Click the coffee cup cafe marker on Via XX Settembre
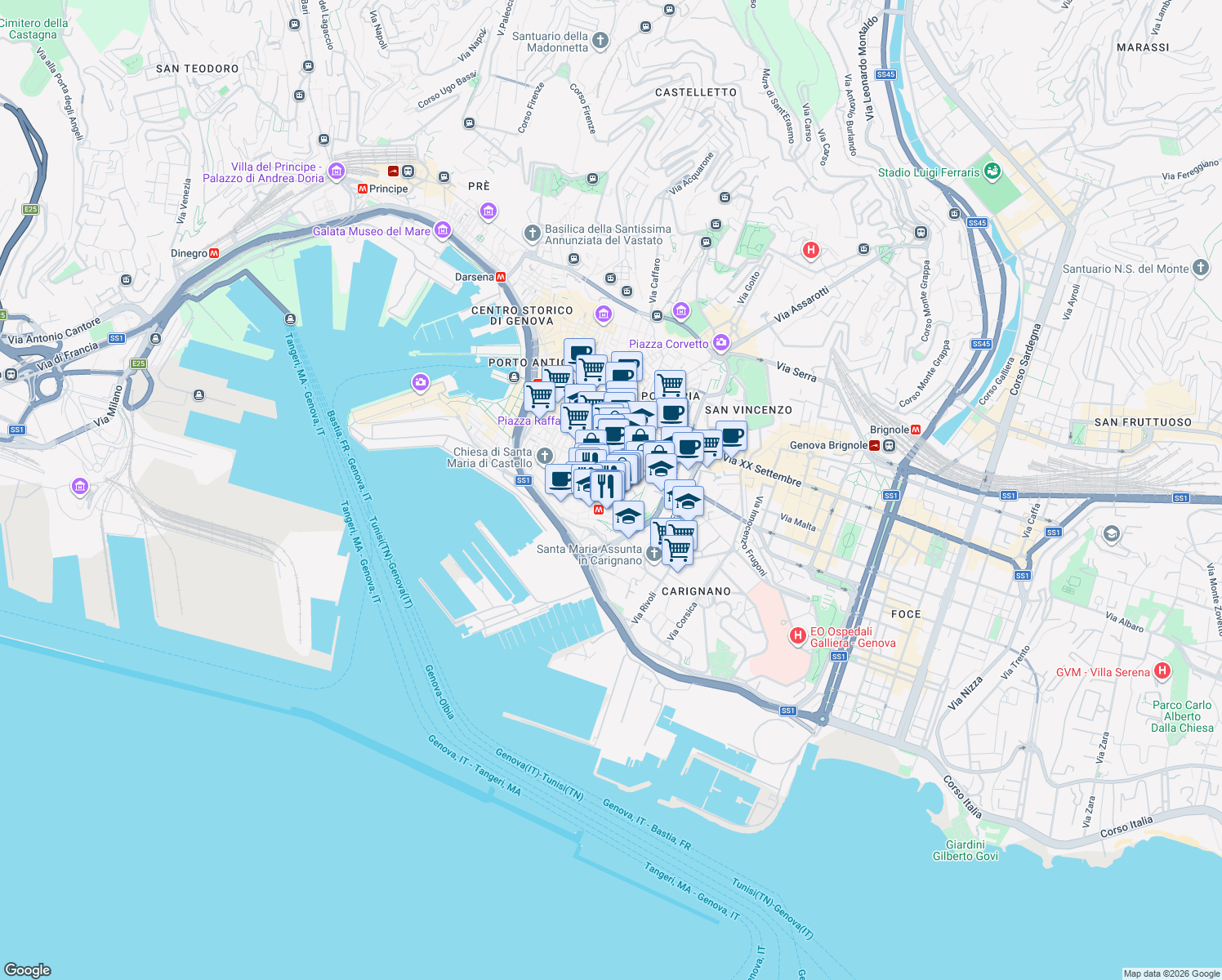The image size is (1222, 980). point(733,436)
